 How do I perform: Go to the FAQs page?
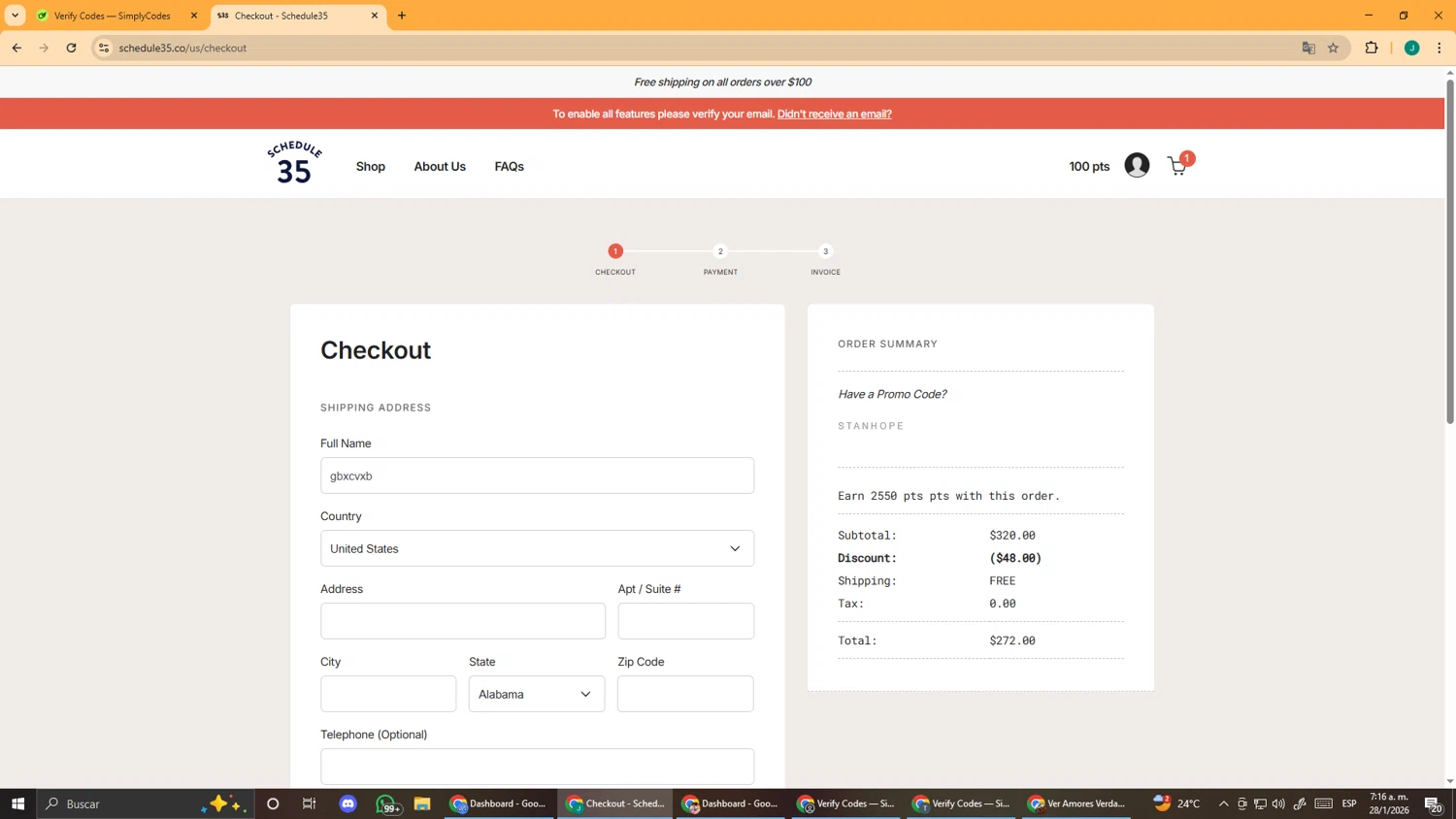click(x=509, y=166)
